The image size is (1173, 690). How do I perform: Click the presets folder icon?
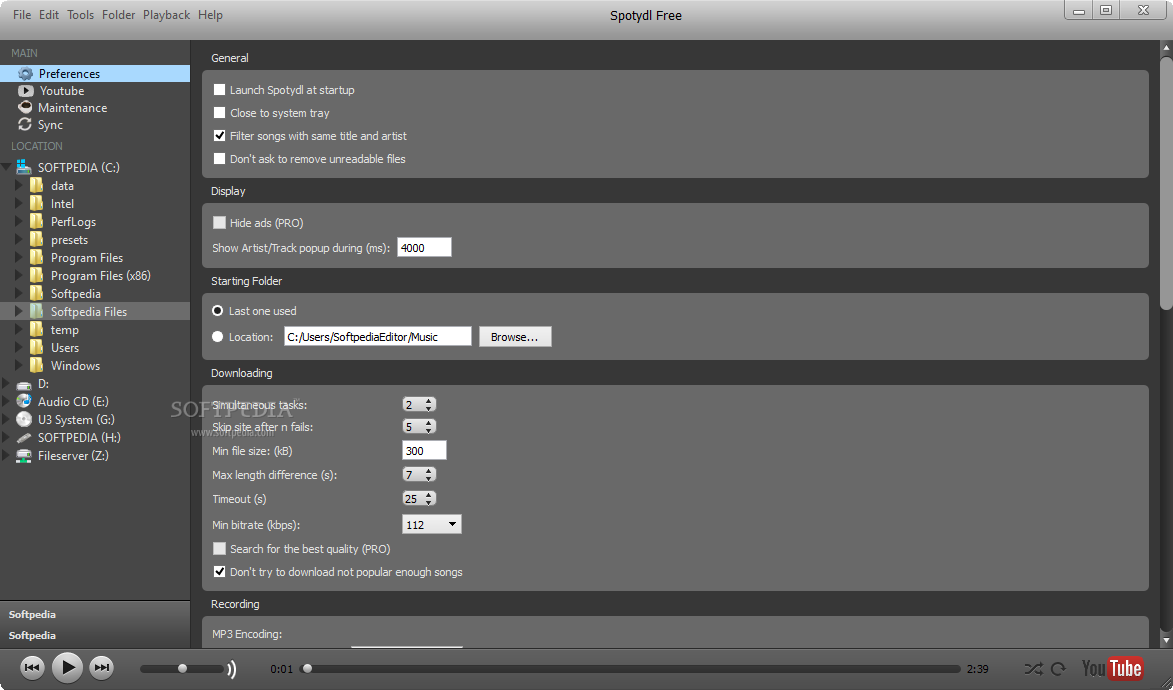click(x=36, y=239)
